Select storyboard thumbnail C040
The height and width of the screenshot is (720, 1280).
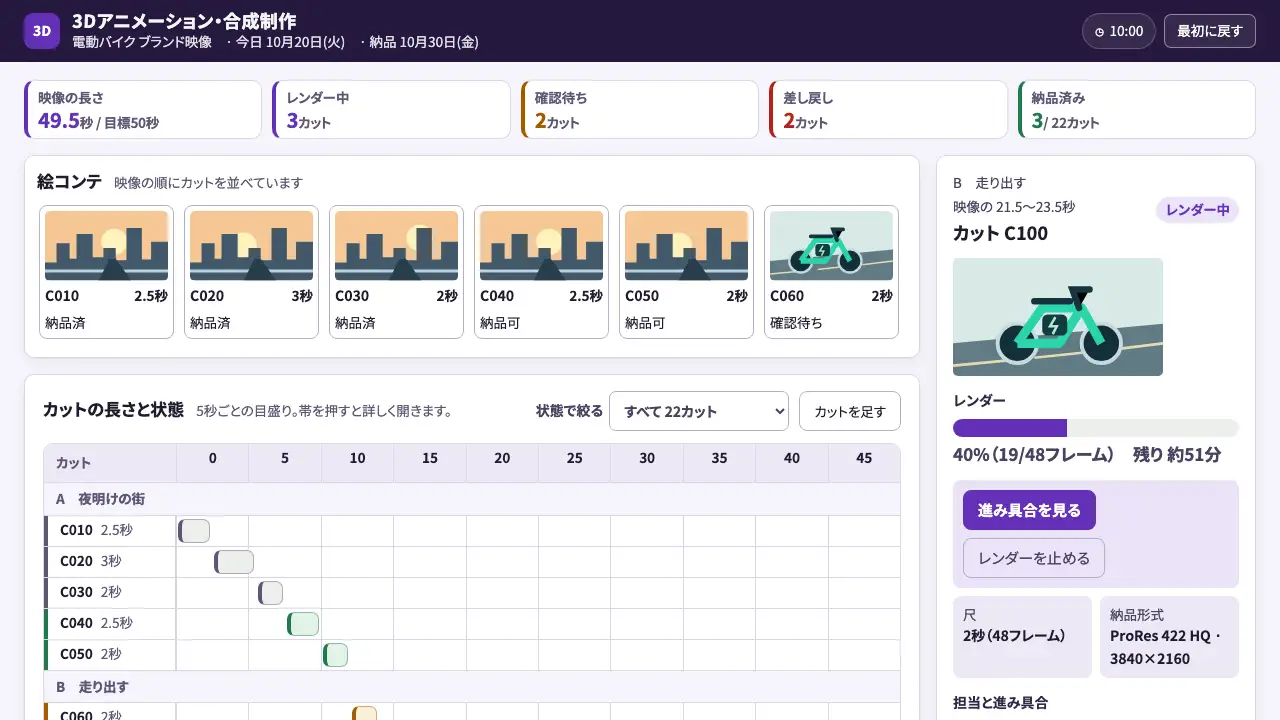(x=541, y=272)
